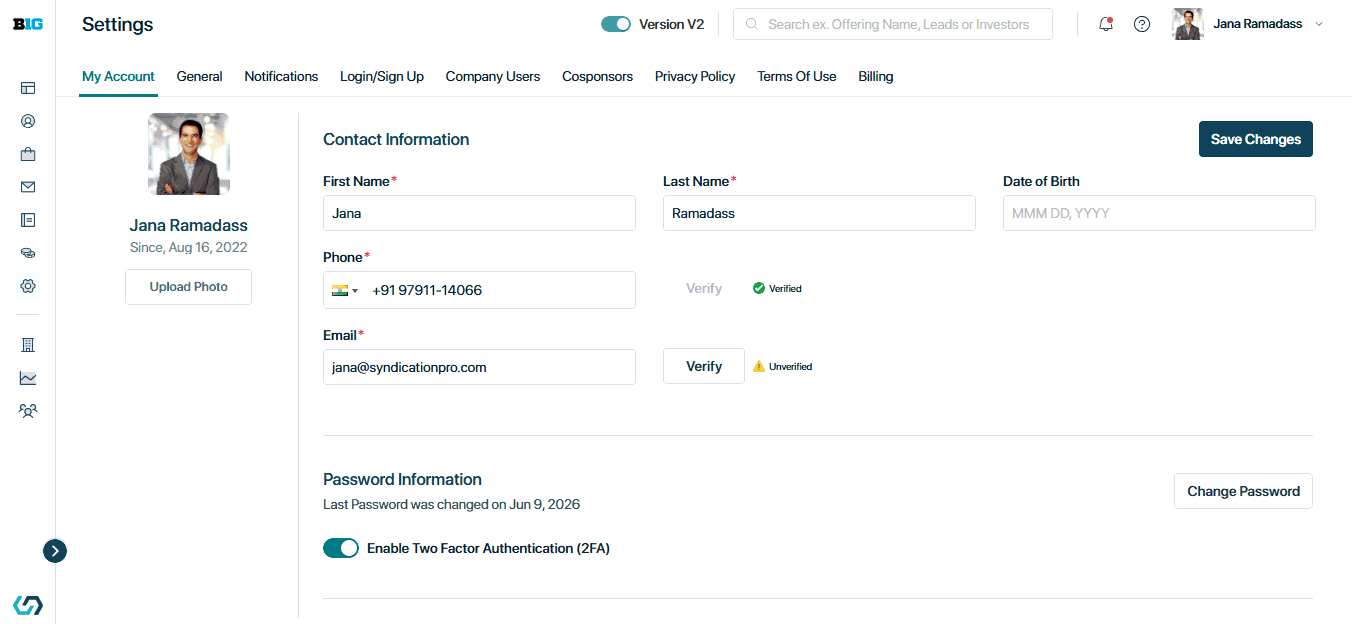Open the coins distributions icon in sidebar
1352x624 pixels.
click(x=28, y=253)
